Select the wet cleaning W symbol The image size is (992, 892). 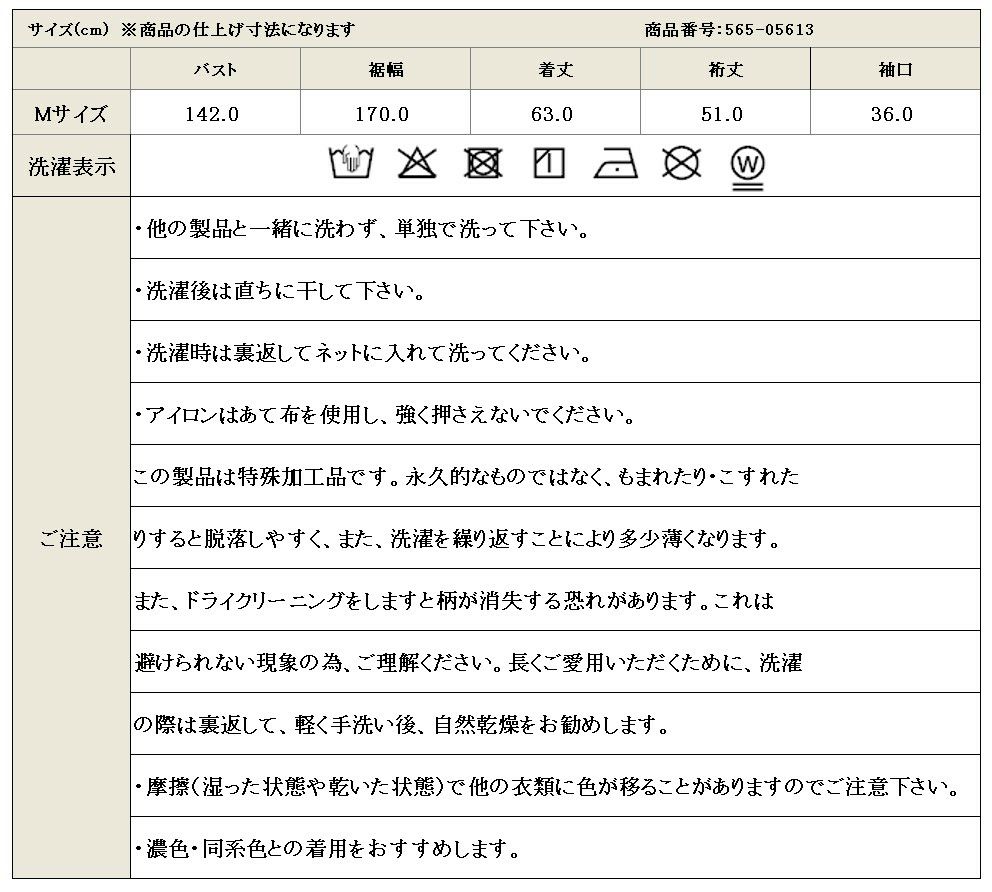click(x=747, y=165)
